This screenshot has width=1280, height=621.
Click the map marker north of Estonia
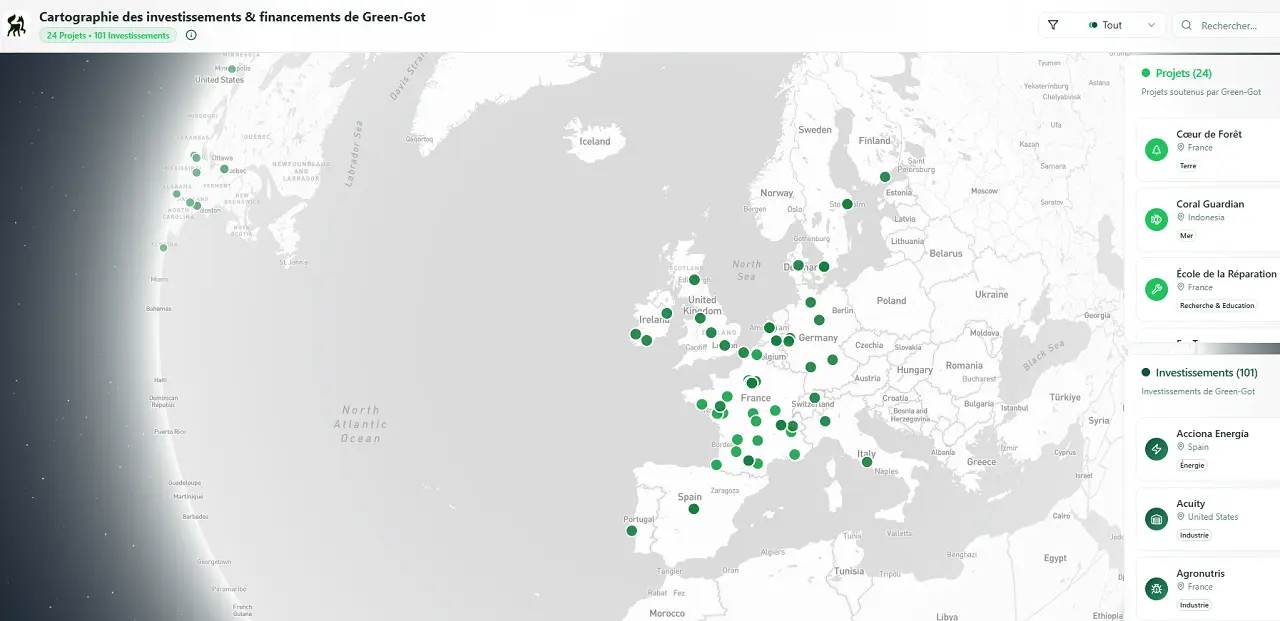[x=885, y=177]
